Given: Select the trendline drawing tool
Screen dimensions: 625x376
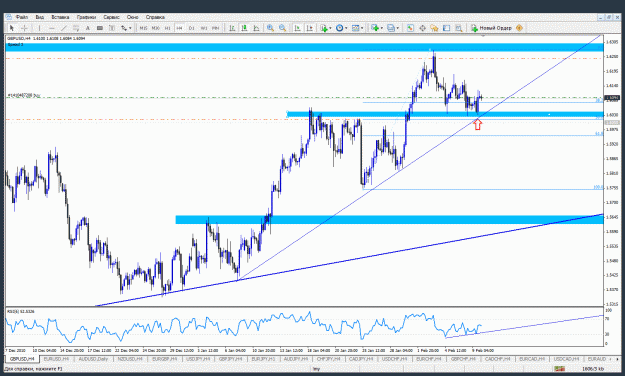Looking at the screenshot, I should click(64, 28).
